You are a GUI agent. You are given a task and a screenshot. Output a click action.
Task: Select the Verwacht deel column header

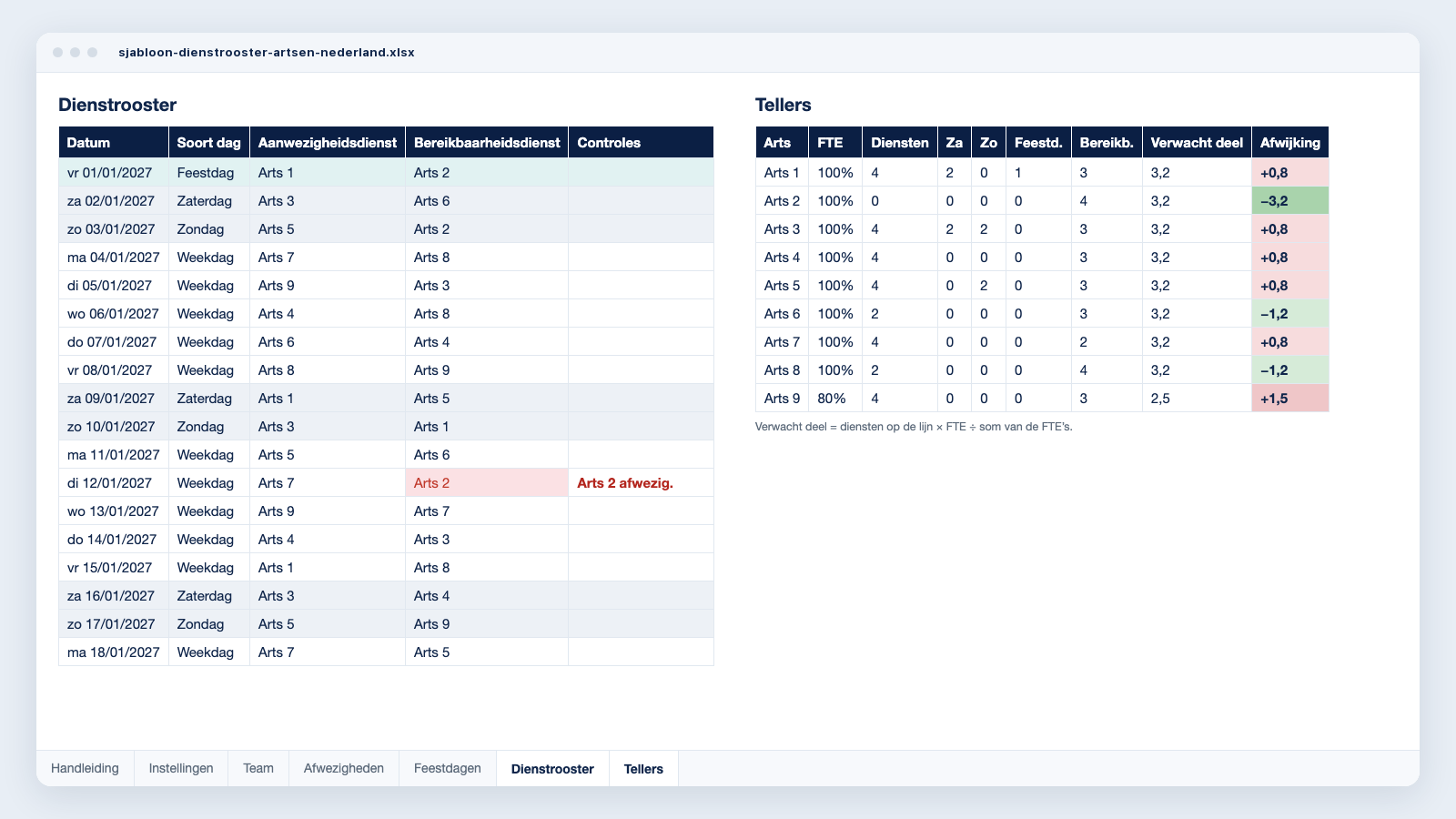pos(1197,143)
